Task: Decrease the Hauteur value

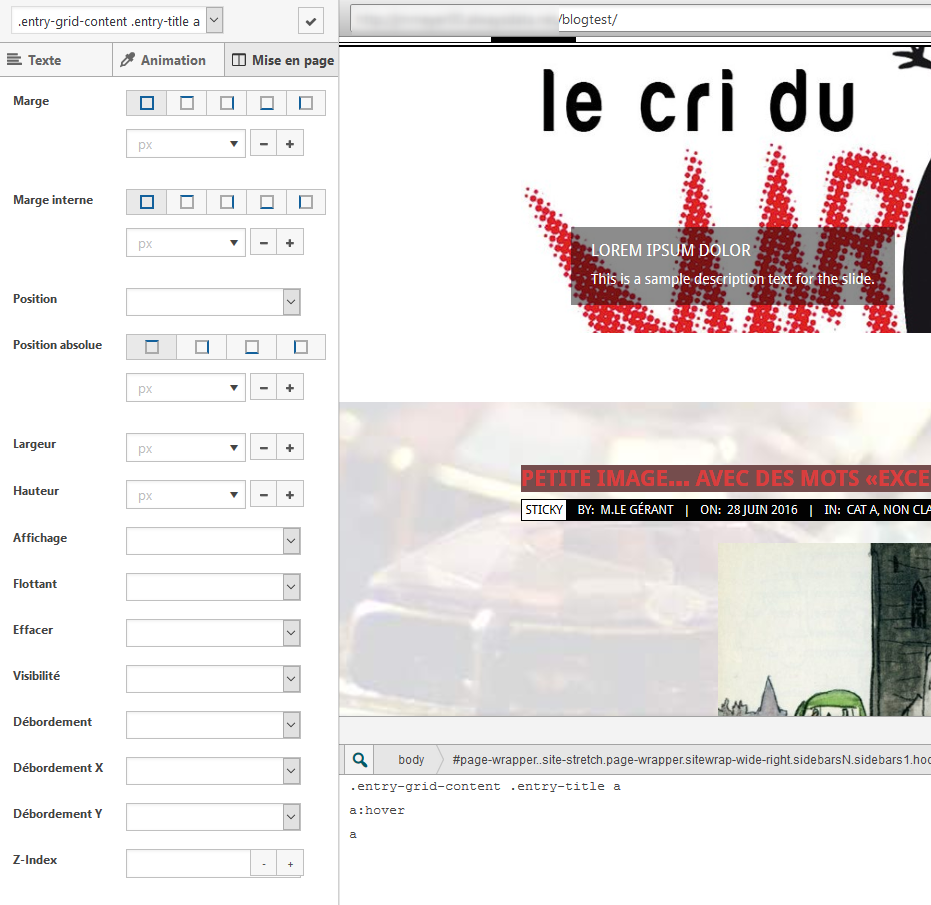Action: pyautogui.click(x=264, y=495)
